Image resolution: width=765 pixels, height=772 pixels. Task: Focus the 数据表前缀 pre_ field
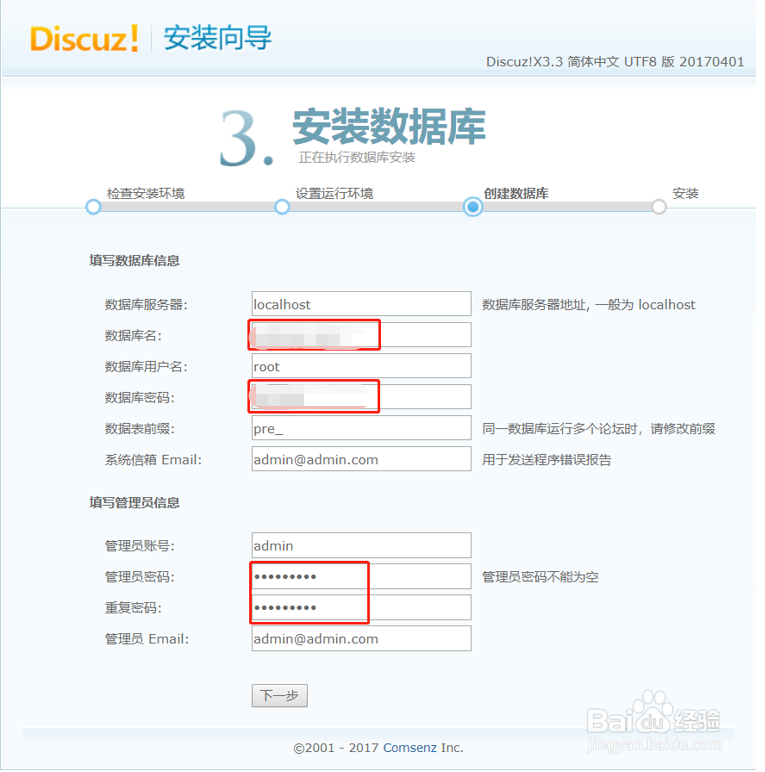(361, 428)
